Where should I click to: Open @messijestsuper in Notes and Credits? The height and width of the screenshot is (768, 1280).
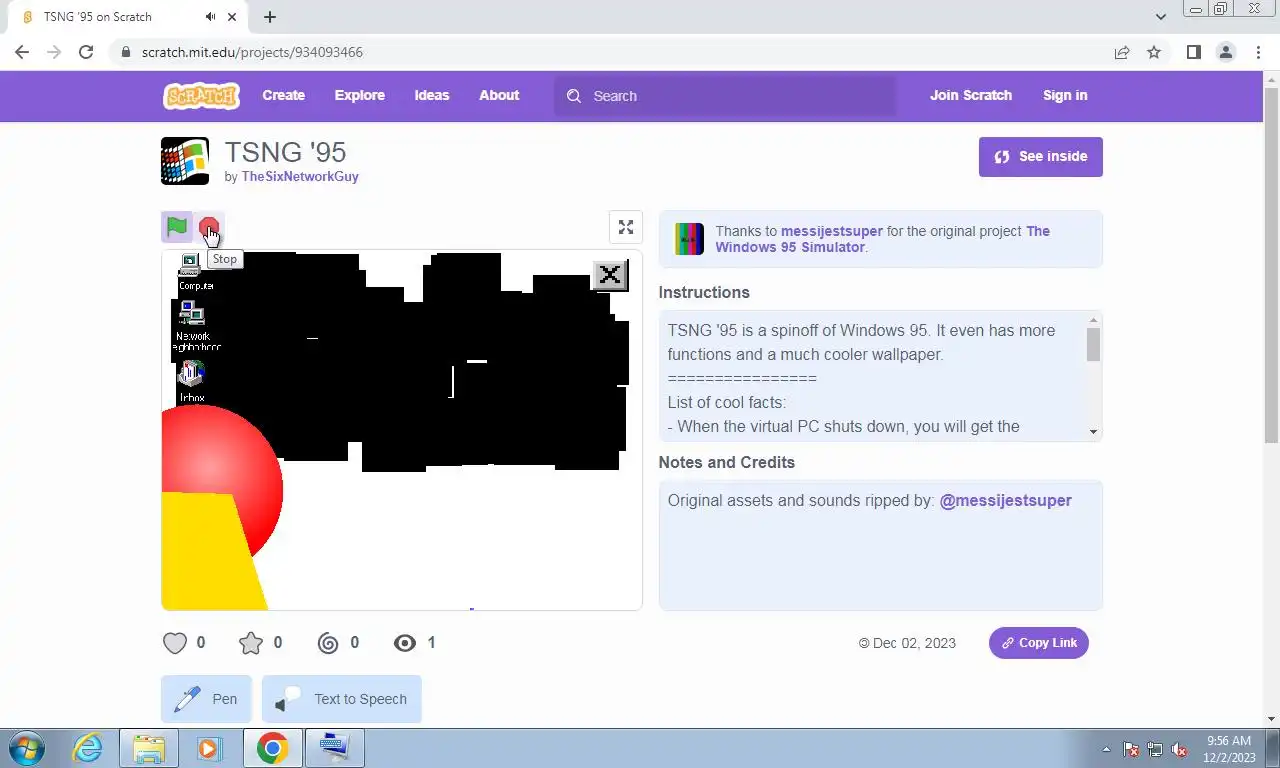tap(1005, 500)
